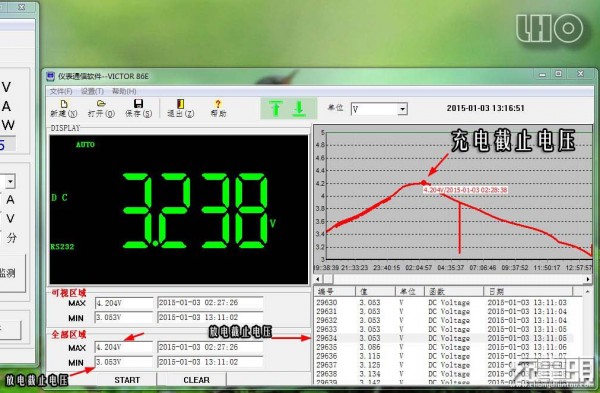Click the START button
Viewport: 600px width, 393px height.
pyautogui.click(x=127, y=380)
